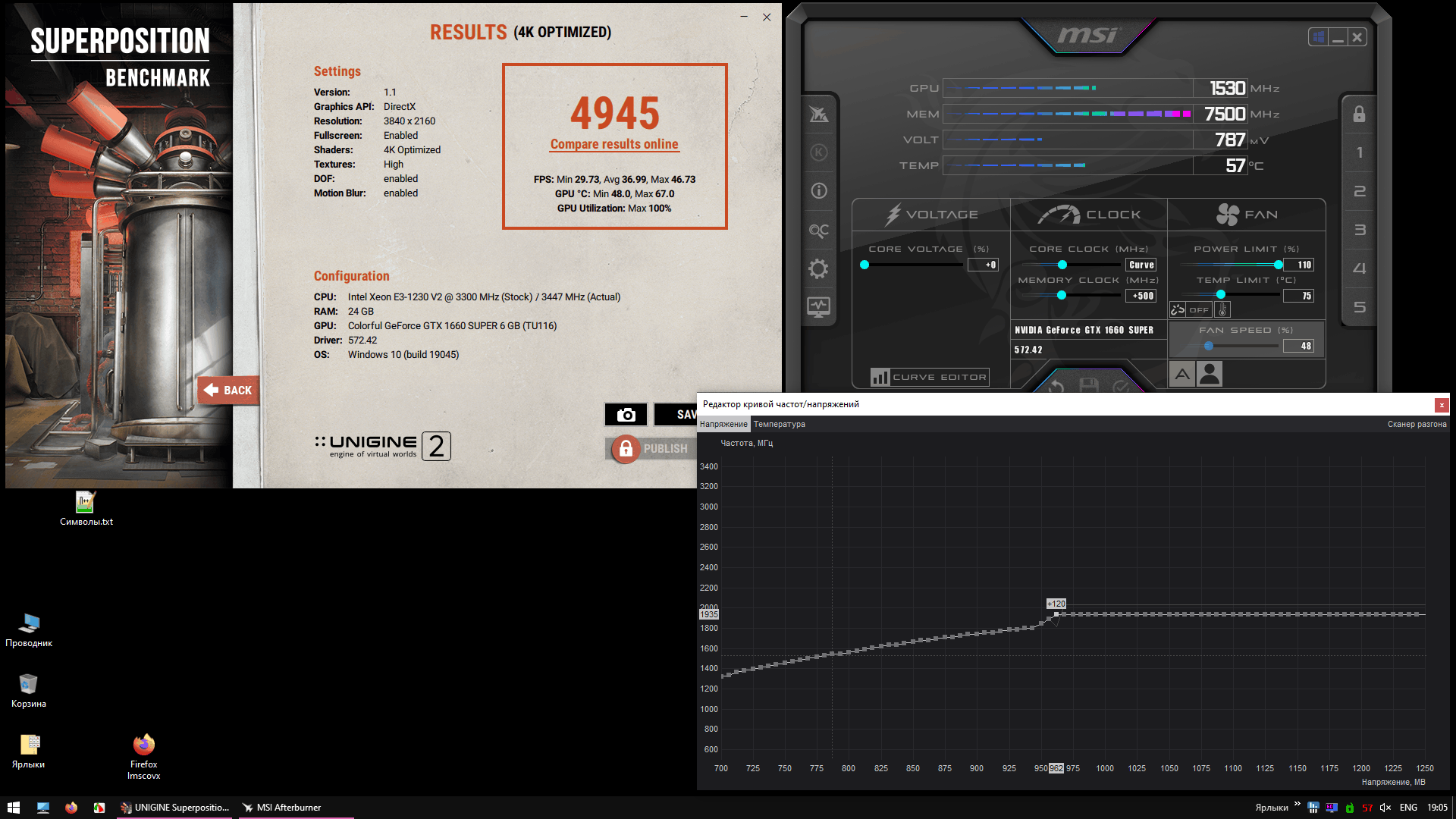Open the Проводник desktop shortcut

29,630
